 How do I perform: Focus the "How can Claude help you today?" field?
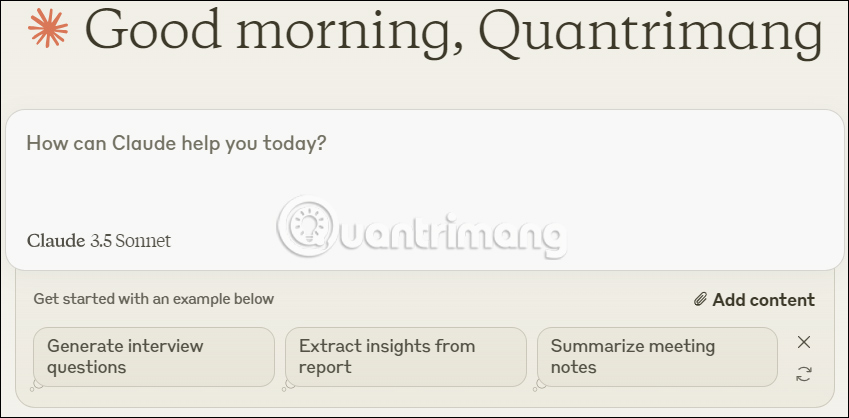(x=176, y=144)
